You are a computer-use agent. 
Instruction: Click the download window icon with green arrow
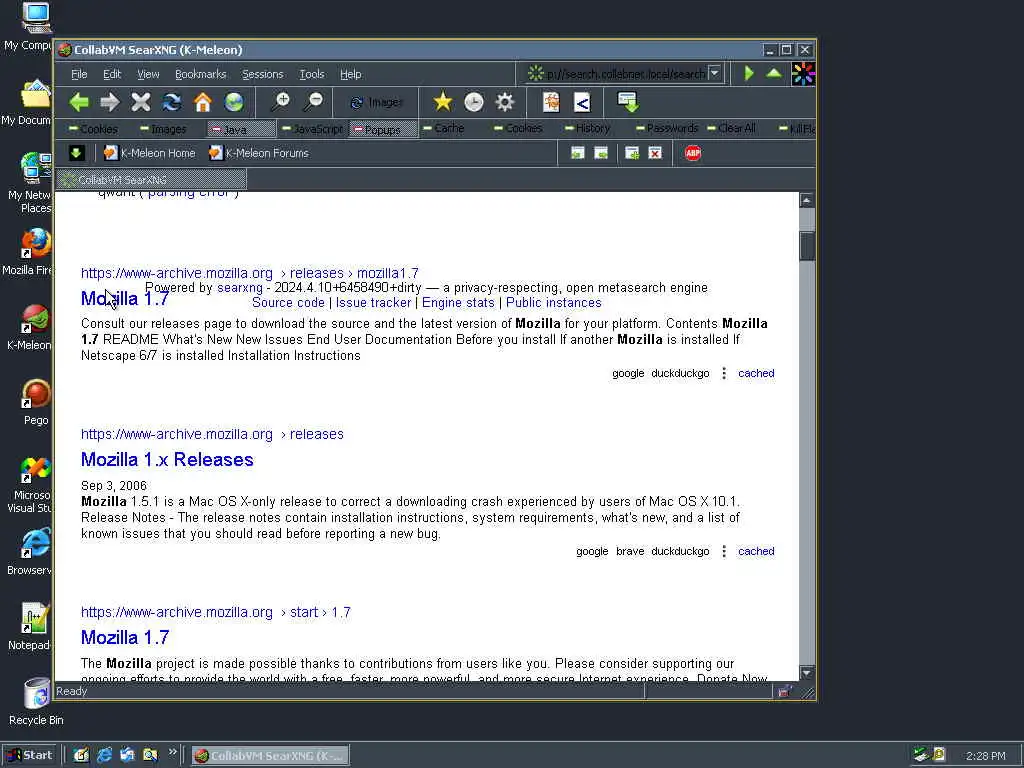[628, 102]
